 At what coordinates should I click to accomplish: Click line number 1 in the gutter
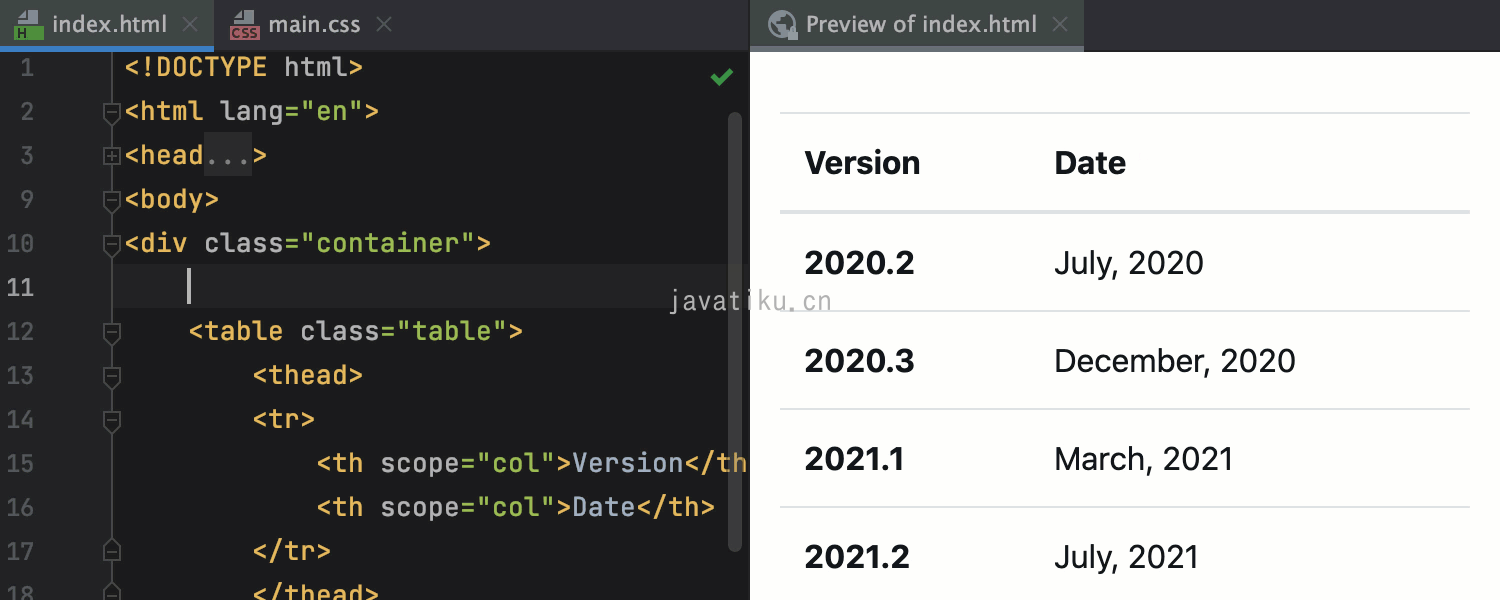tap(27, 68)
